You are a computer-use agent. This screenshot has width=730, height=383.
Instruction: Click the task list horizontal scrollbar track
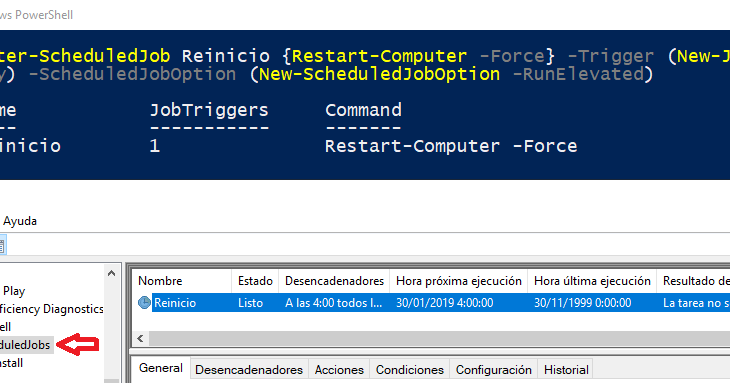point(439,338)
